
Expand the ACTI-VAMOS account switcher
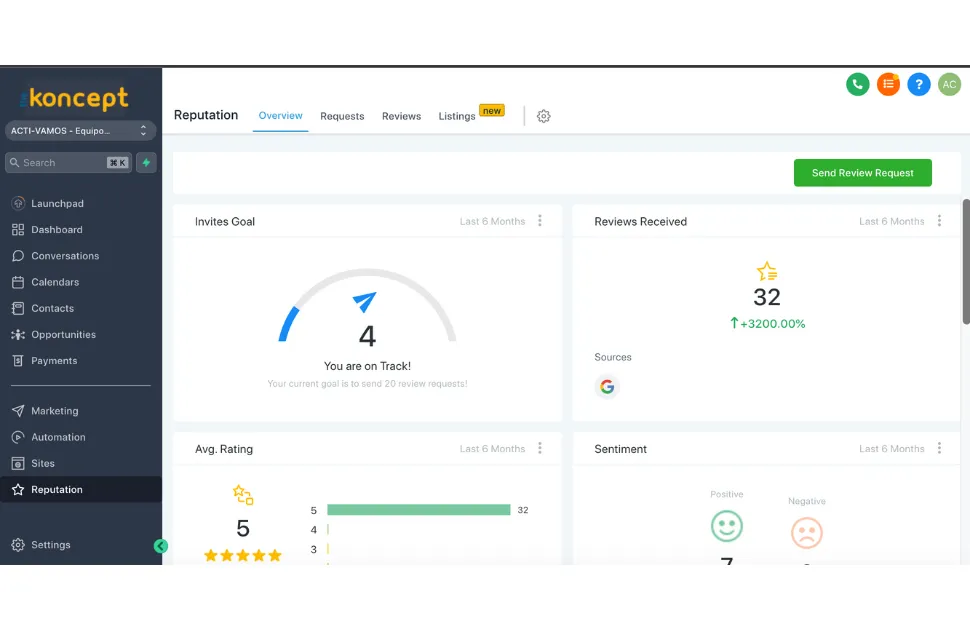click(x=80, y=131)
